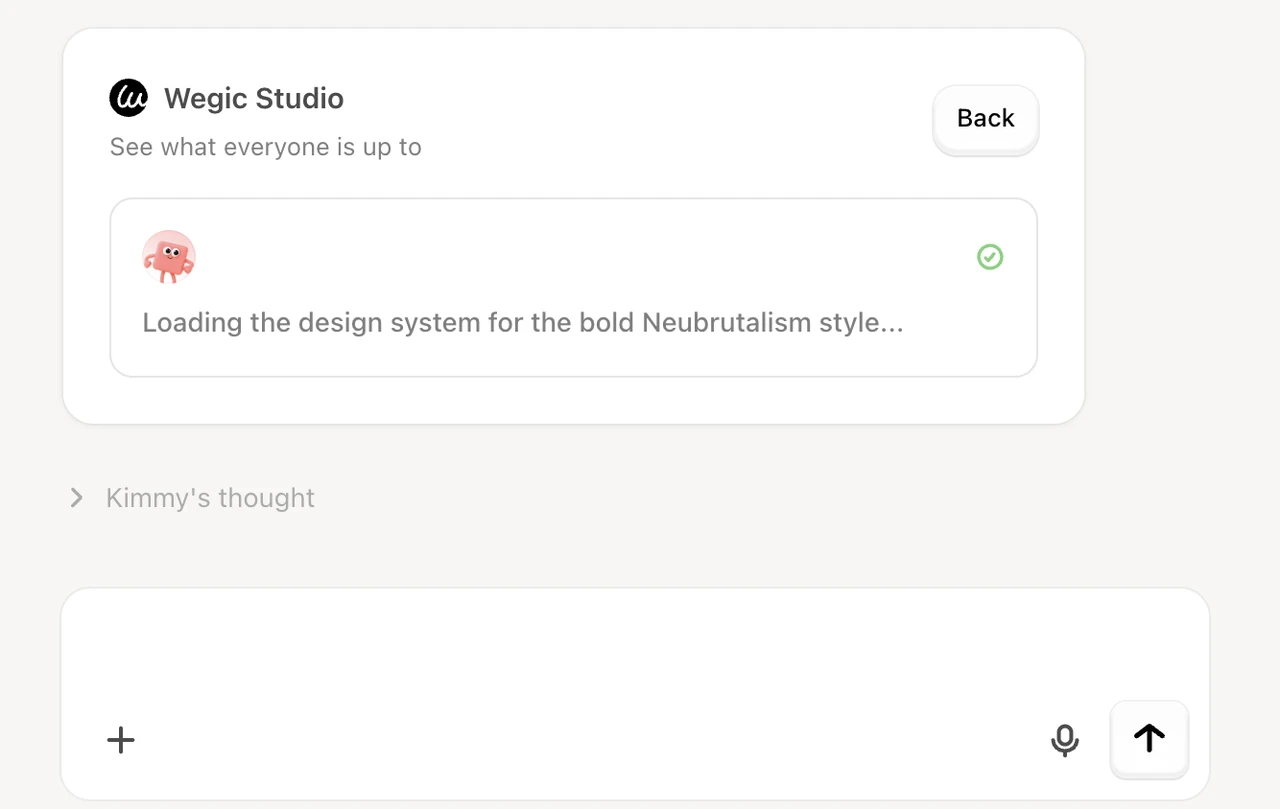Expand Kimmy's thought using the chevron
Viewport: 1280px width, 809px height.
tap(76, 498)
